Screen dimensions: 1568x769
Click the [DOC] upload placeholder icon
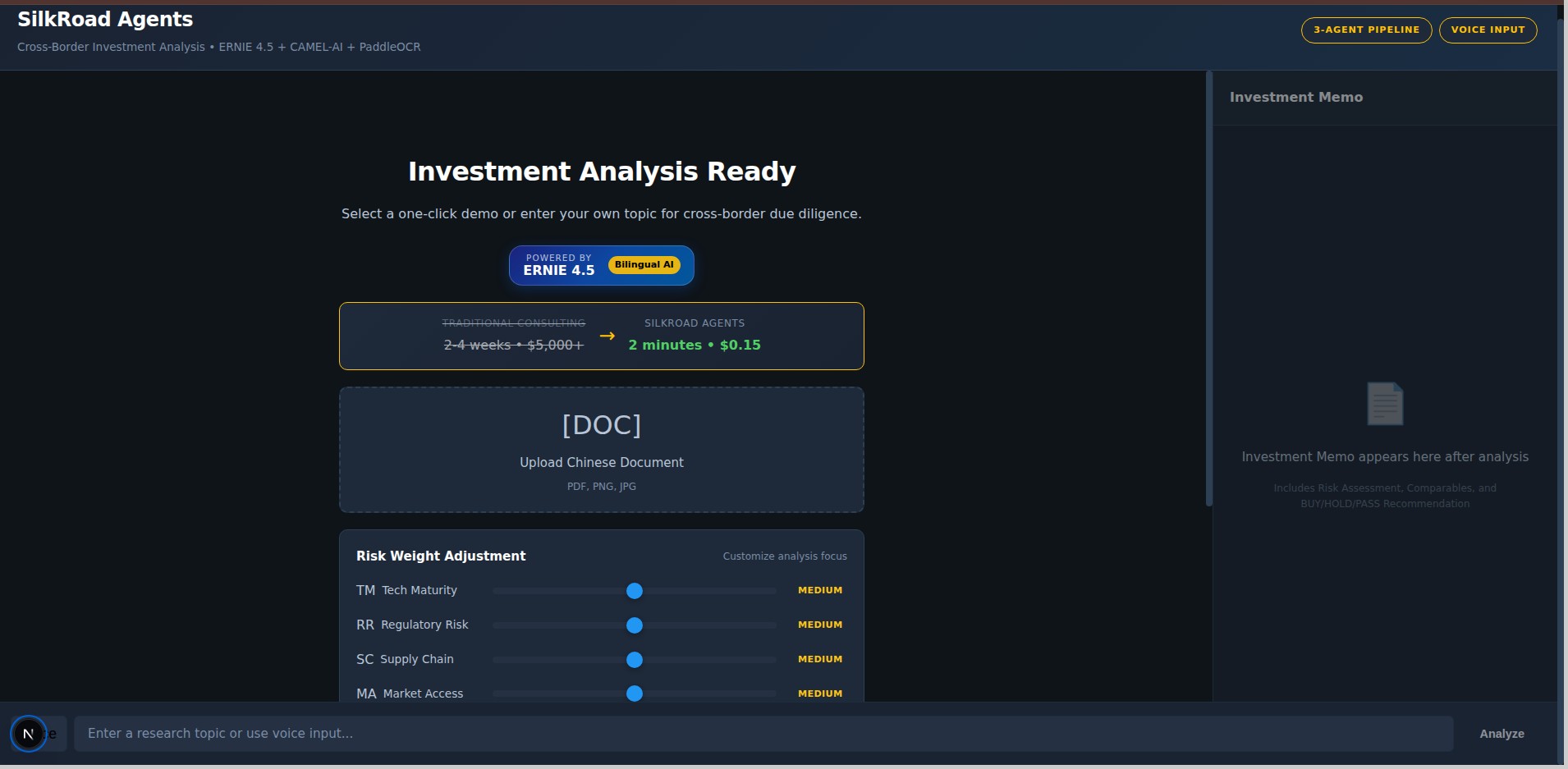(x=602, y=425)
